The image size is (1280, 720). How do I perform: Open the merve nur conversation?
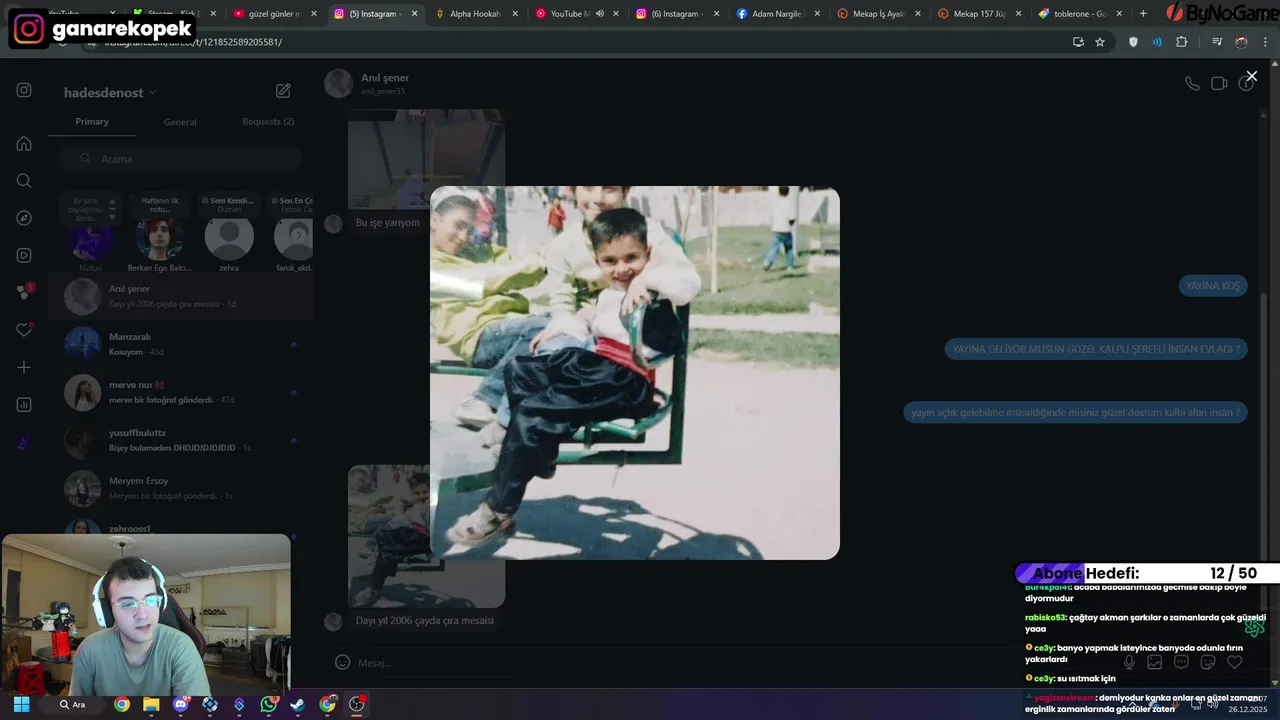pyautogui.click(x=181, y=392)
